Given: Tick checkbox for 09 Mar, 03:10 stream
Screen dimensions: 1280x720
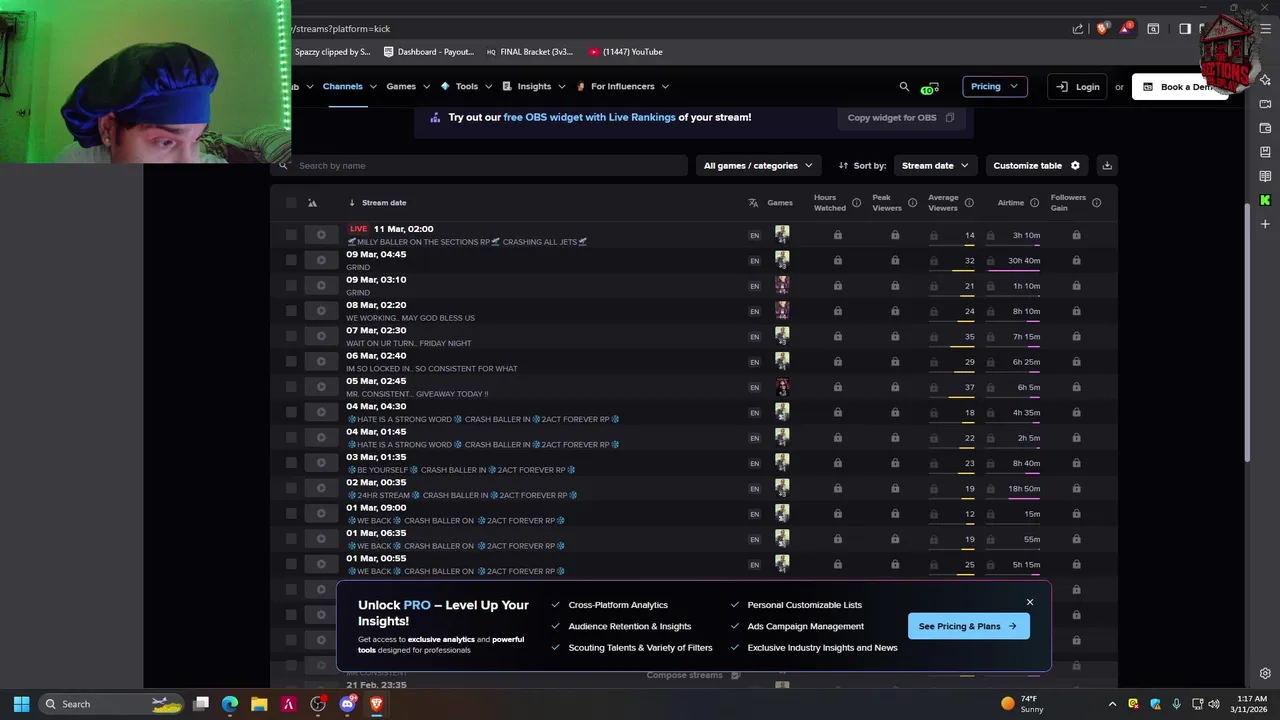Looking at the screenshot, I should tap(291, 286).
